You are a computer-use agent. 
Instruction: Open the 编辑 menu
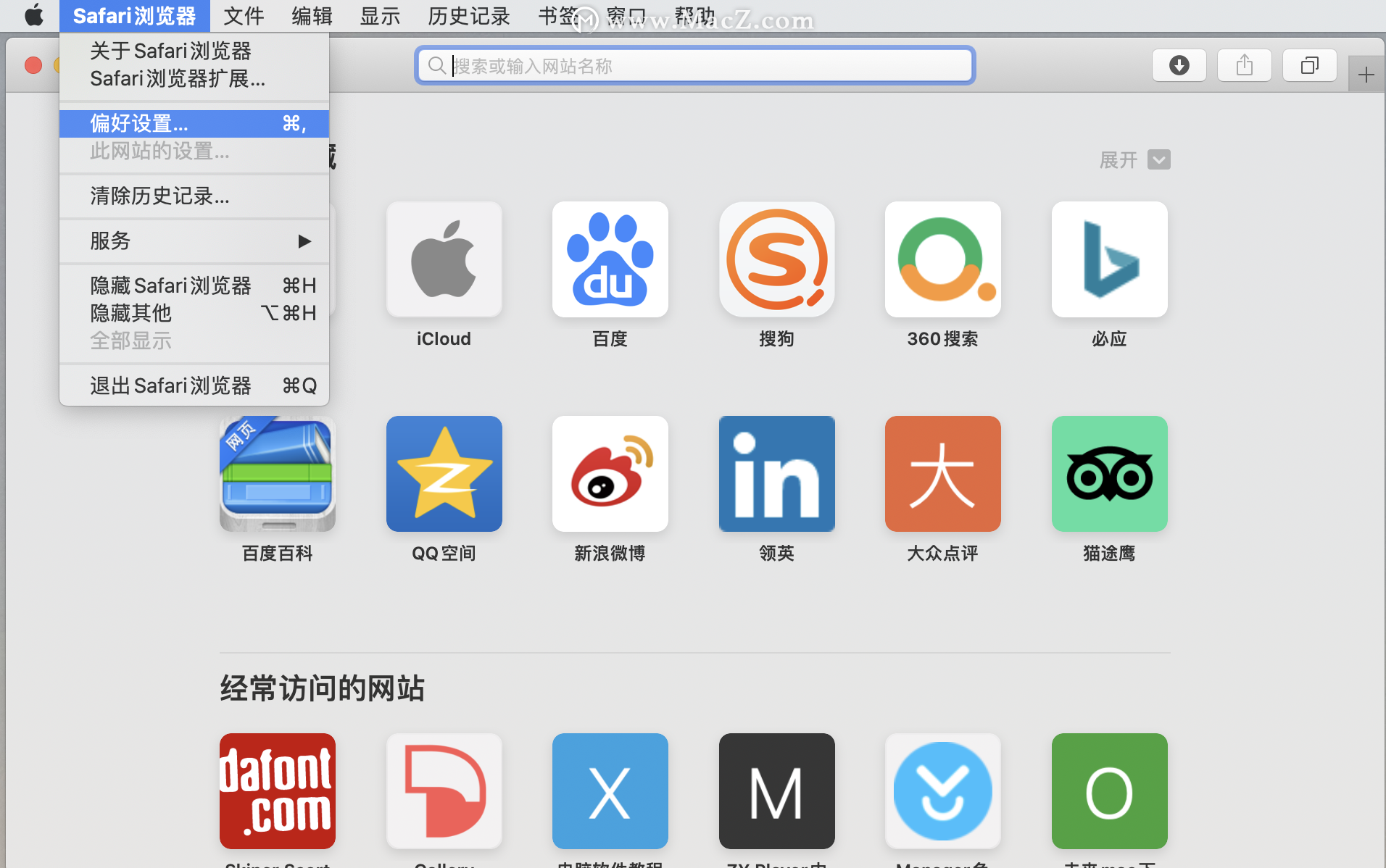pyautogui.click(x=312, y=15)
